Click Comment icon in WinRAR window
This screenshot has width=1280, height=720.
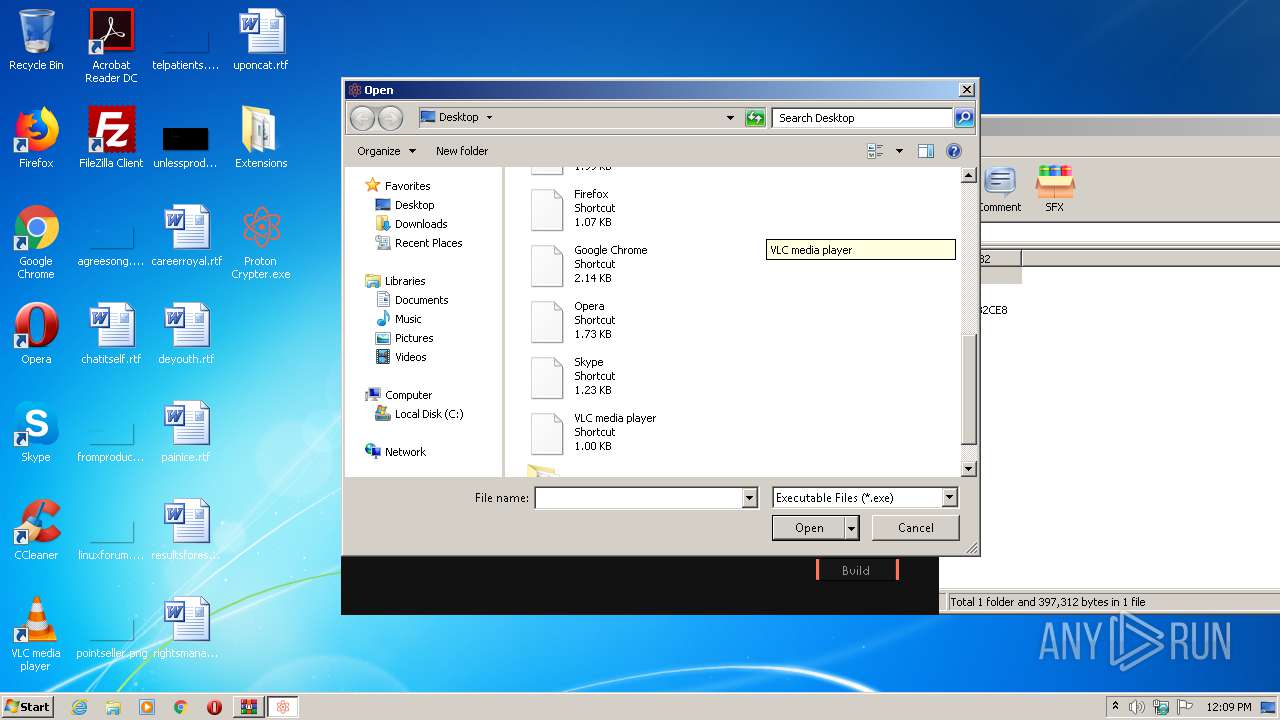point(999,190)
